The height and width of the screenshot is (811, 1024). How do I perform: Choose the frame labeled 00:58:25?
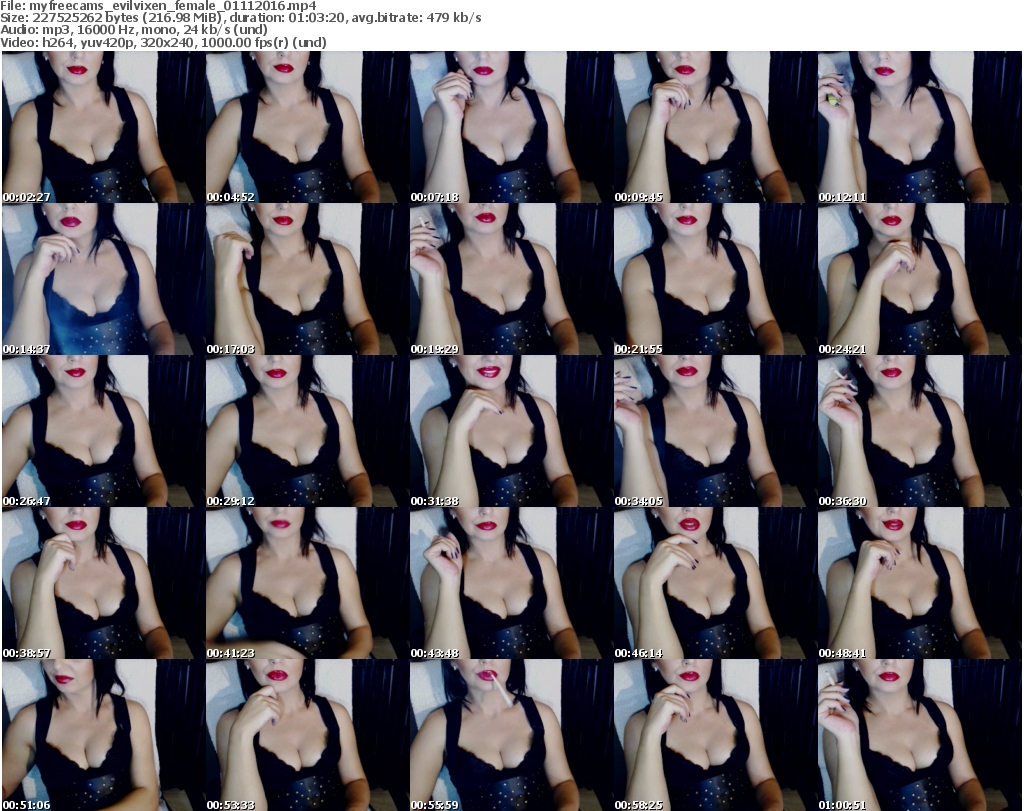715,735
